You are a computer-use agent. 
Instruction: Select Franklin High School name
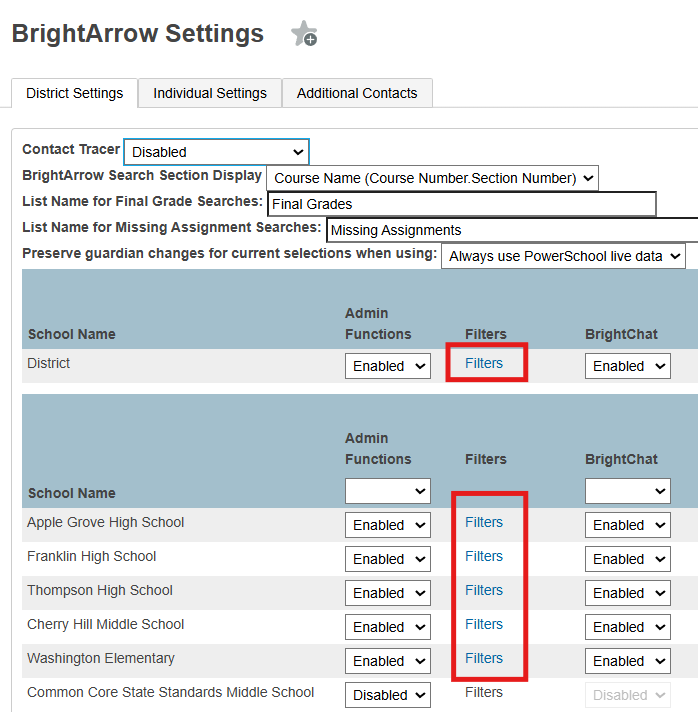[x=91, y=556]
